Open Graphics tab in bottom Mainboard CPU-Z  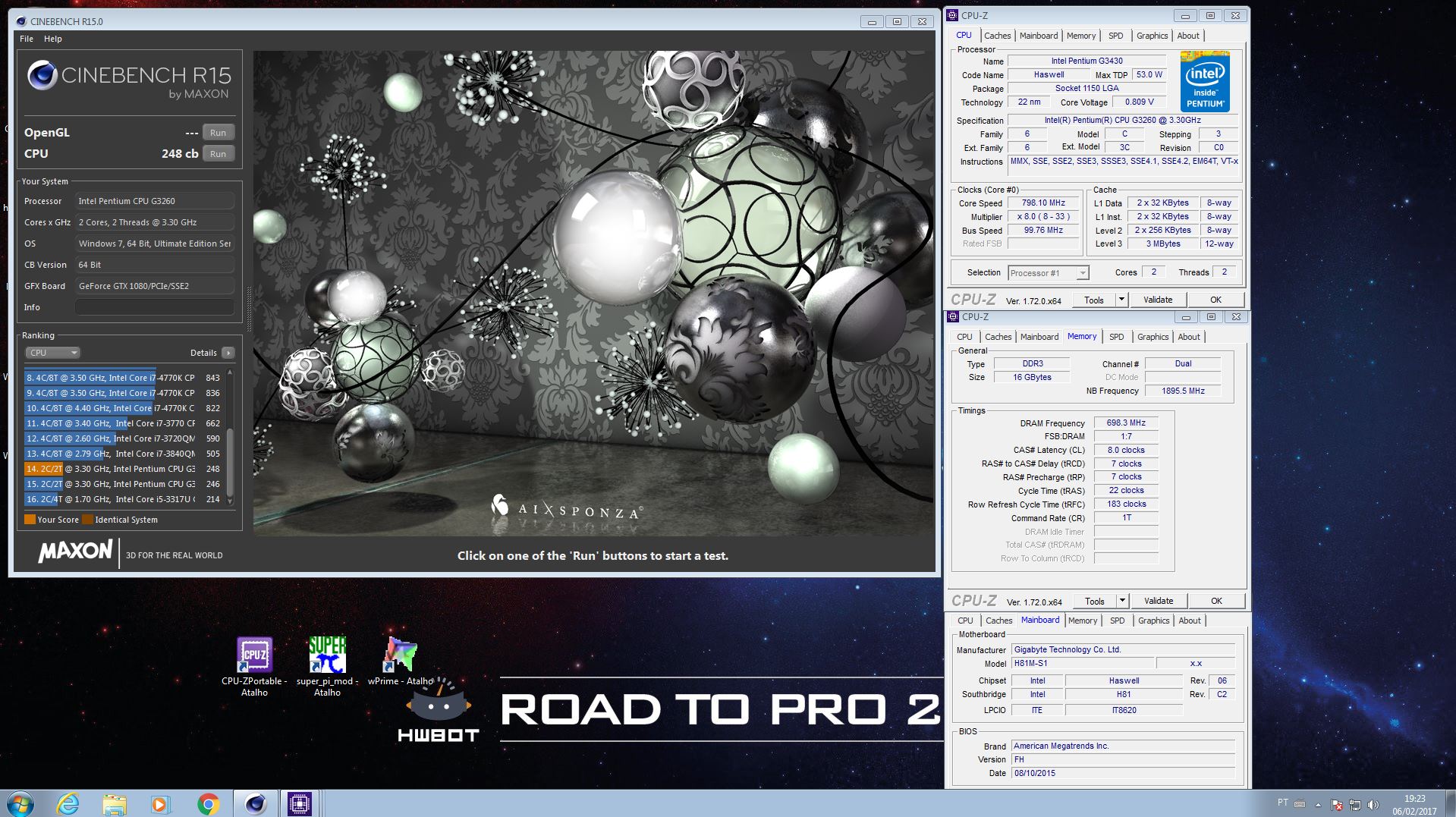[1153, 621]
